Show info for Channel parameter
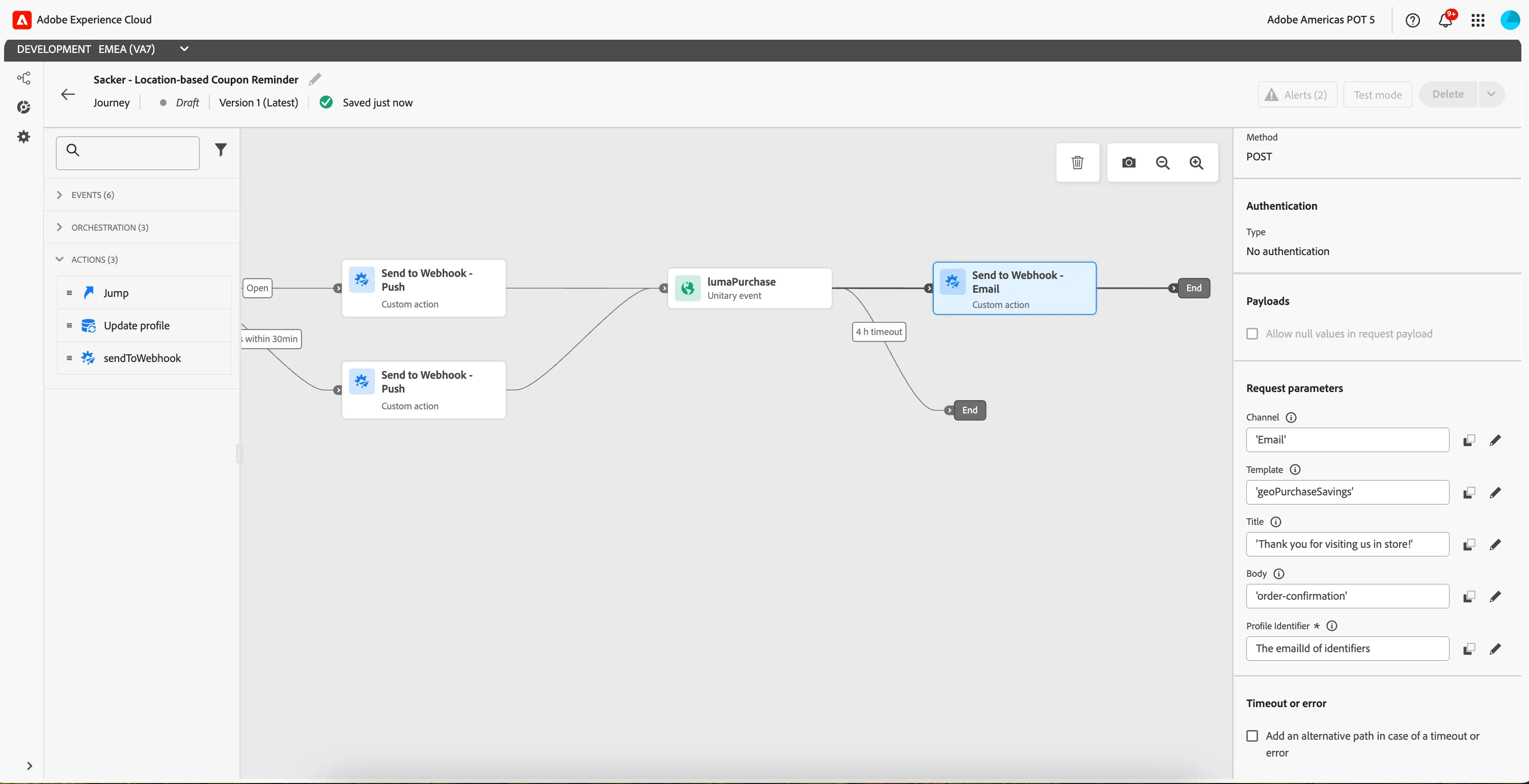Image resolution: width=1529 pixels, height=784 pixels. (x=1291, y=418)
